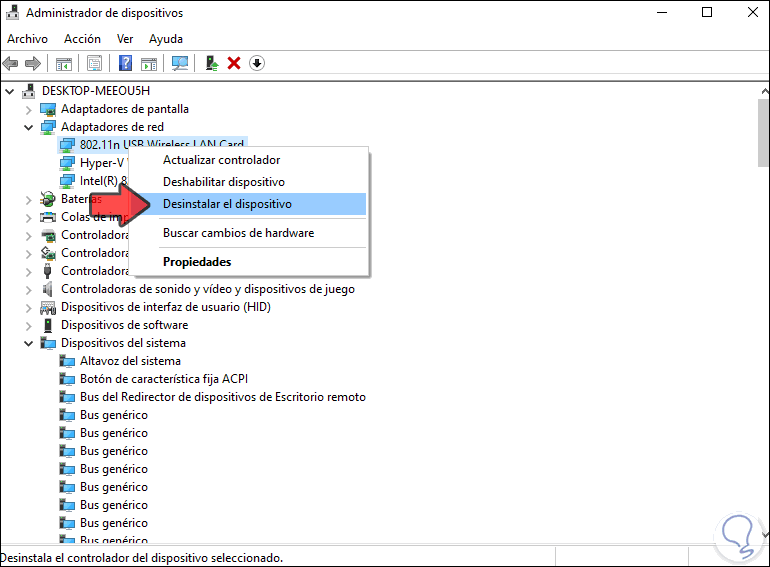Viewport: 770px width, 567px height.
Task: Open the Archivo menu
Action: 28,39
